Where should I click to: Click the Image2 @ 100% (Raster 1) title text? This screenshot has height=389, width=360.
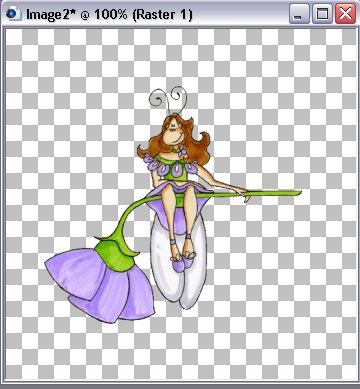click(x=109, y=15)
